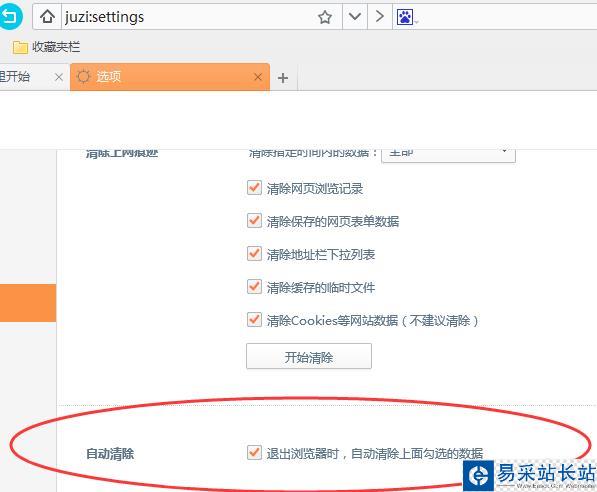Toggle 清除Cookies等网站数据 checkbox

[254, 320]
